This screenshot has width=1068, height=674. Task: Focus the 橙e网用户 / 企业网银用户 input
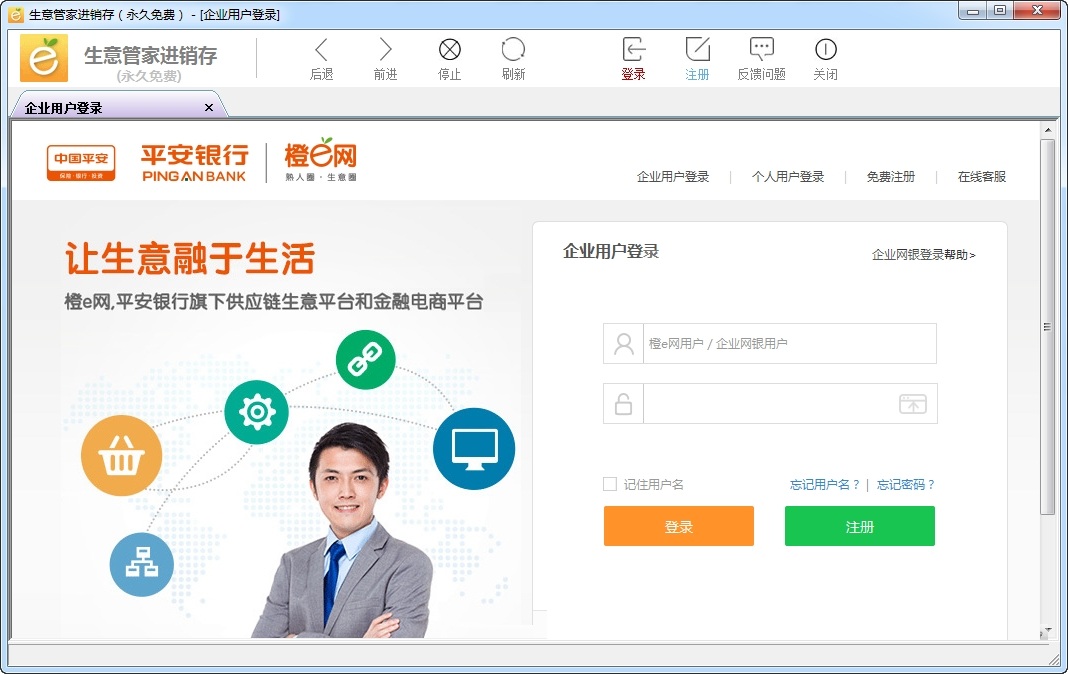[789, 343]
